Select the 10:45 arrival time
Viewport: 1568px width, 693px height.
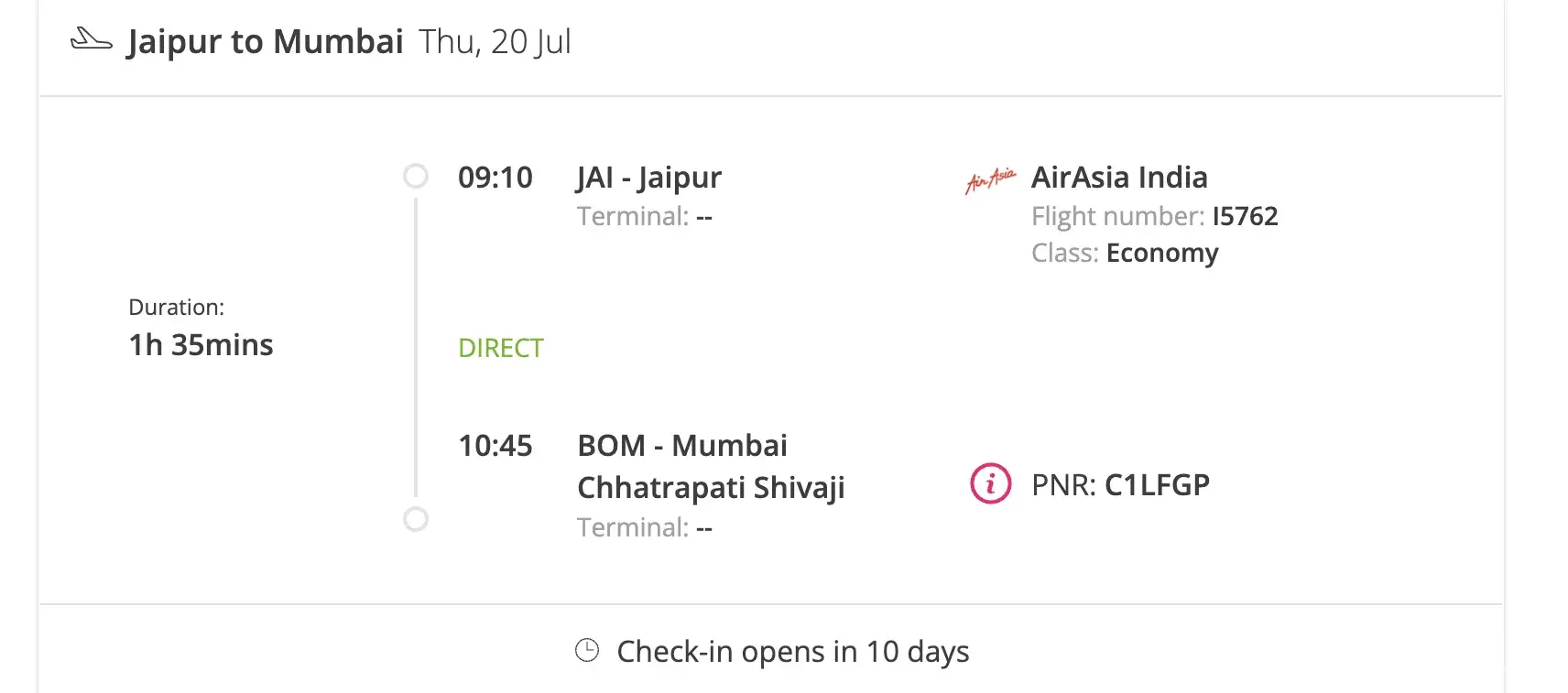point(495,446)
